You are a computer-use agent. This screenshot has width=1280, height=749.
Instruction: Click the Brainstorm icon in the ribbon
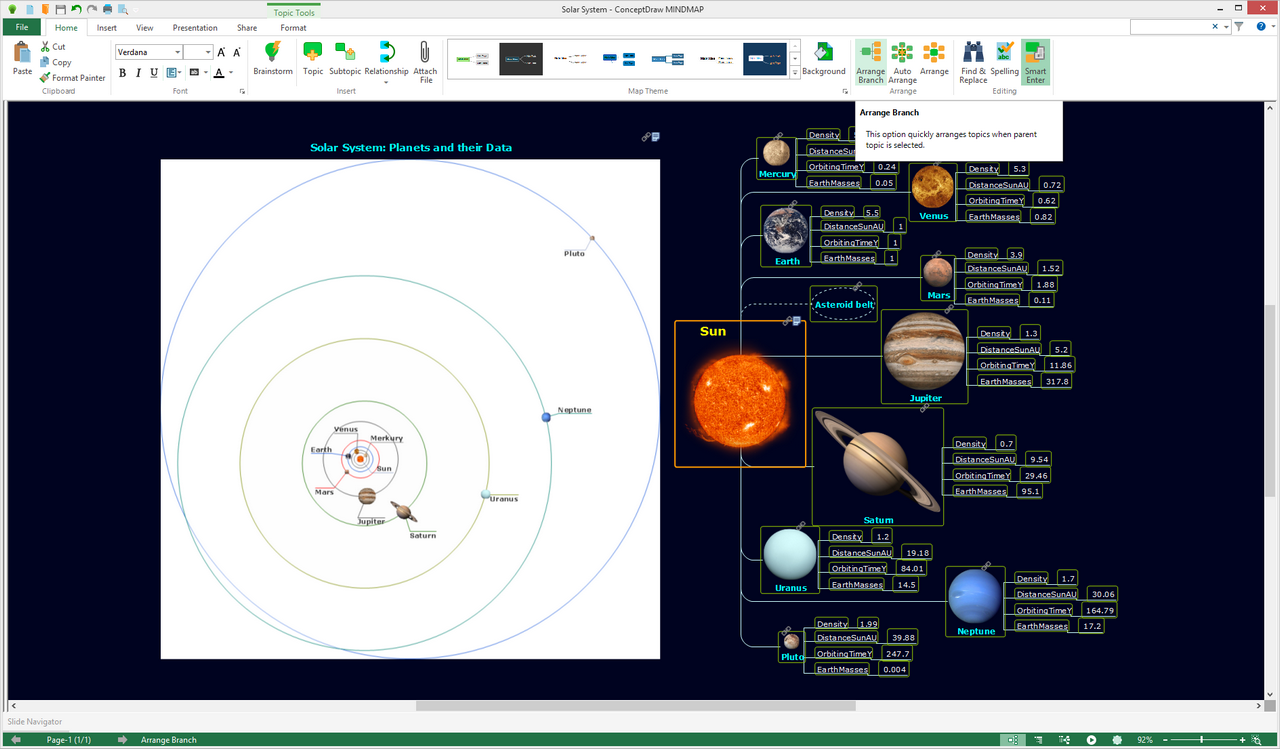[272, 58]
